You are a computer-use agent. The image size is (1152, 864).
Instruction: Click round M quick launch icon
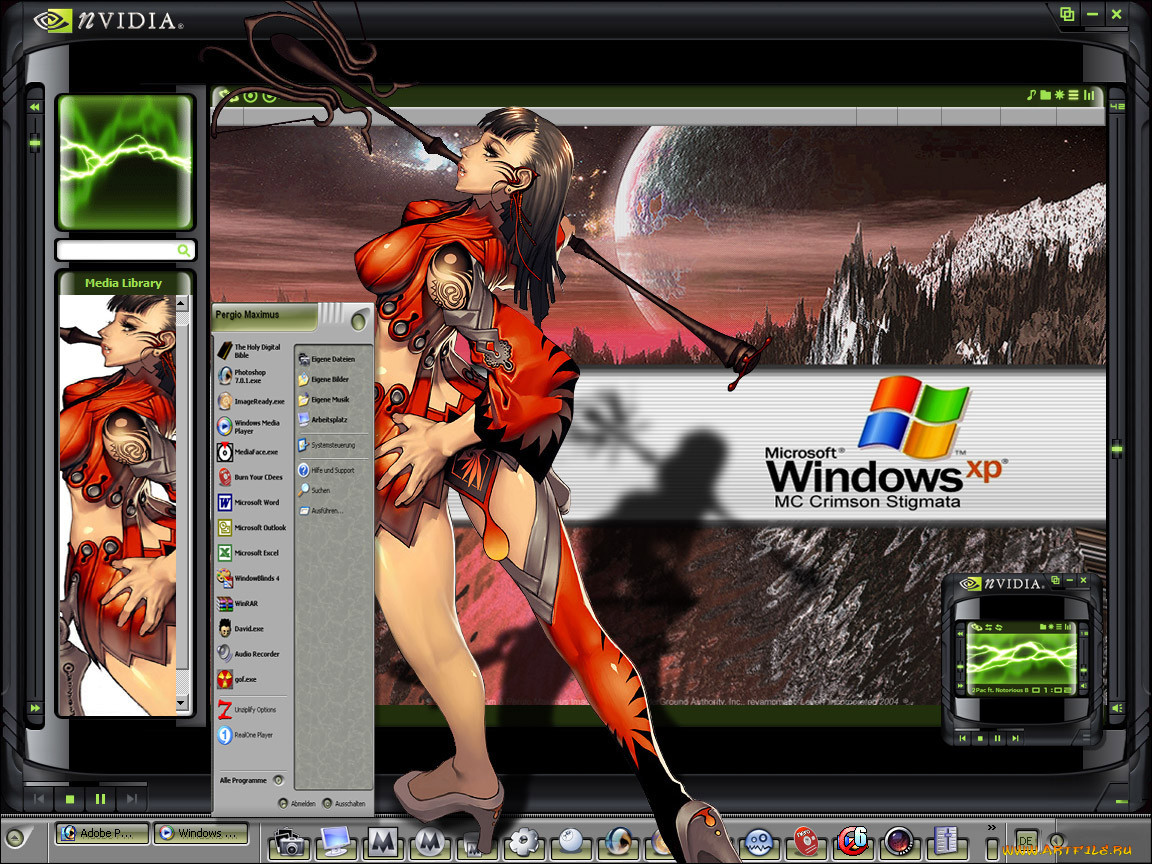pyautogui.click(x=431, y=842)
